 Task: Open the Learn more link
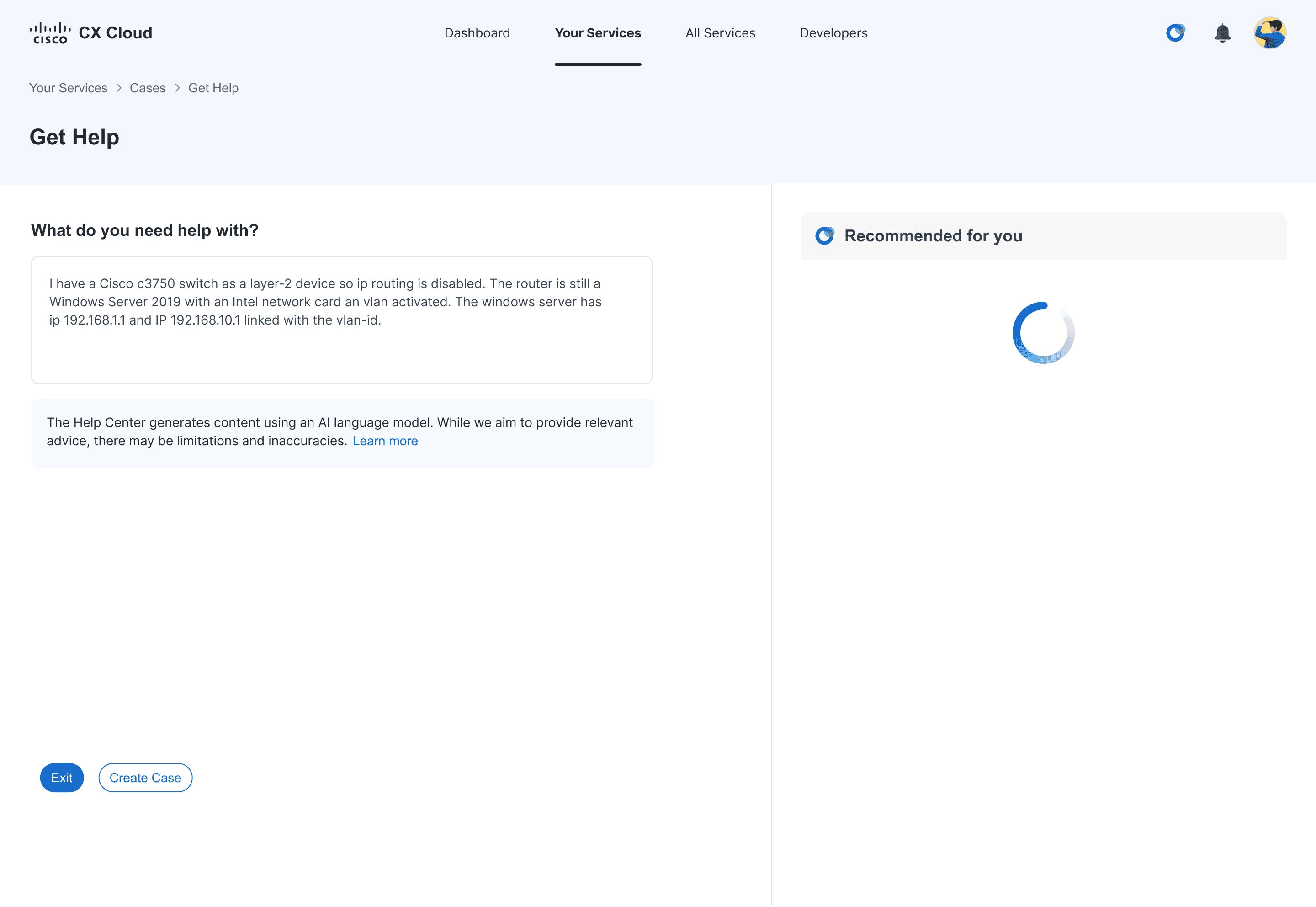(x=385, y=441)
